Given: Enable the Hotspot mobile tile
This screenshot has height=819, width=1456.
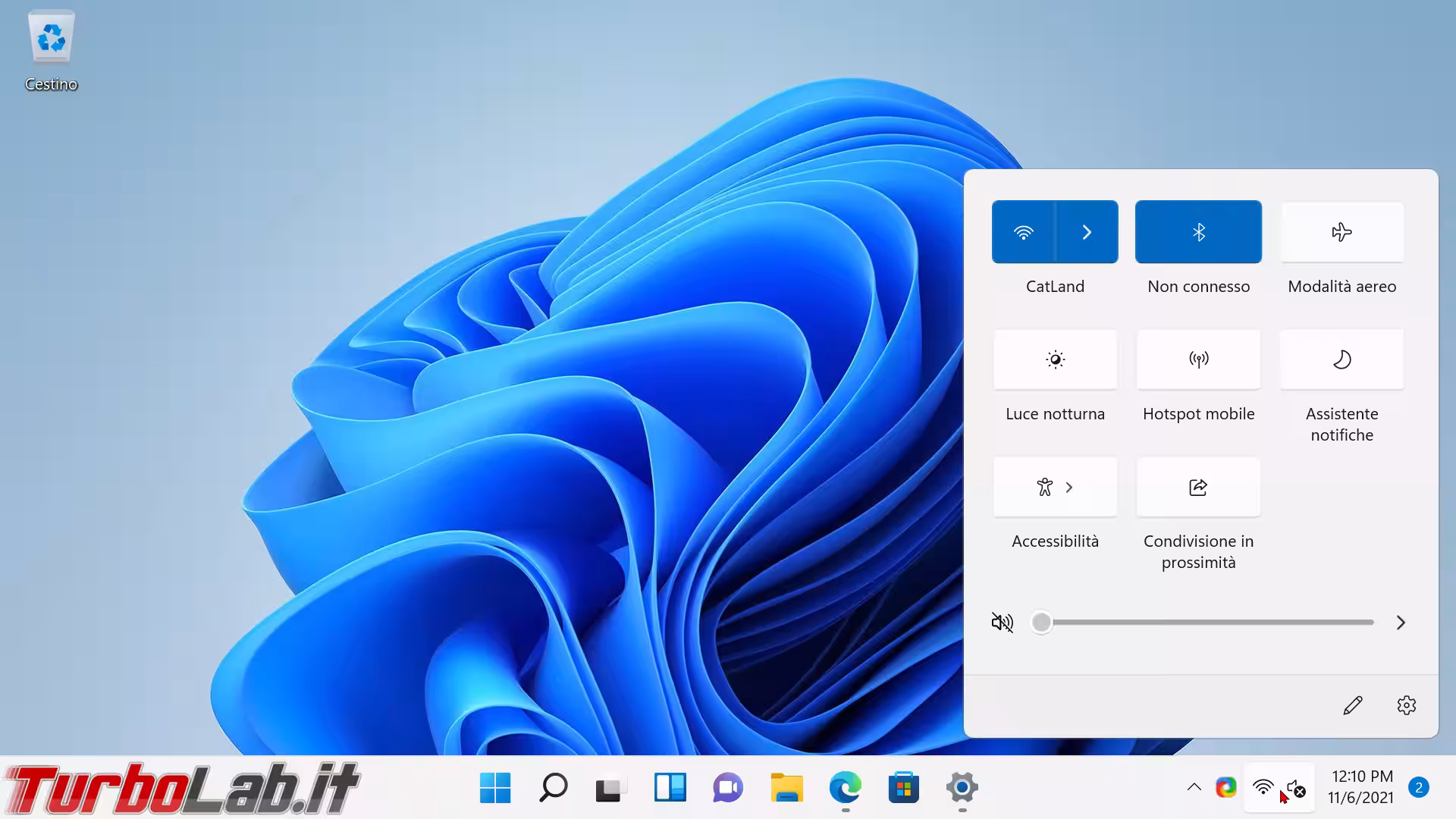Looking at the screenshot, I should [x=1198, y=359].
